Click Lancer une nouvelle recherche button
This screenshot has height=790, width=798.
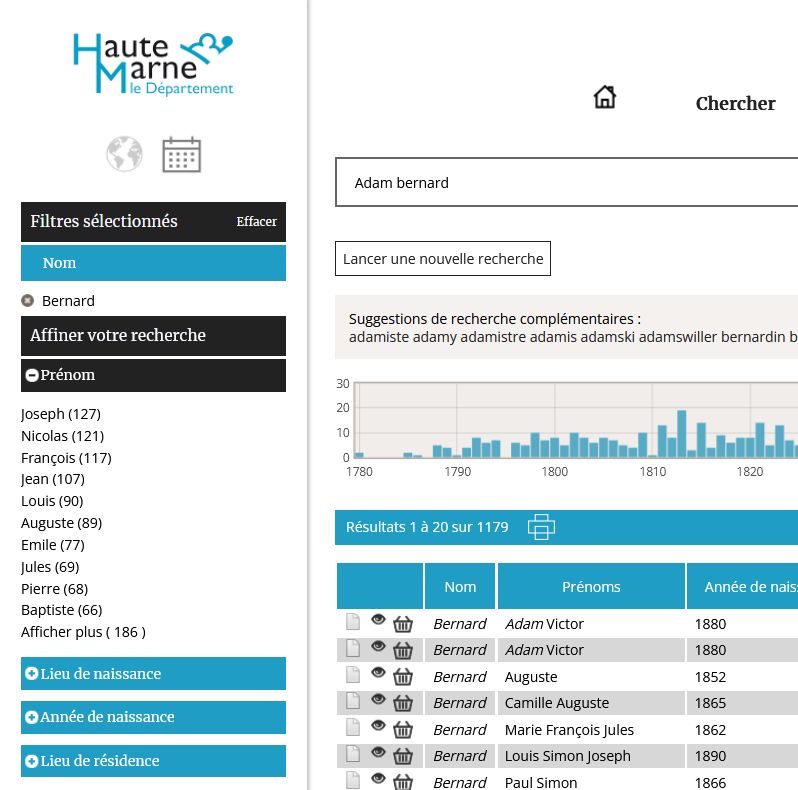click(443, 259)
